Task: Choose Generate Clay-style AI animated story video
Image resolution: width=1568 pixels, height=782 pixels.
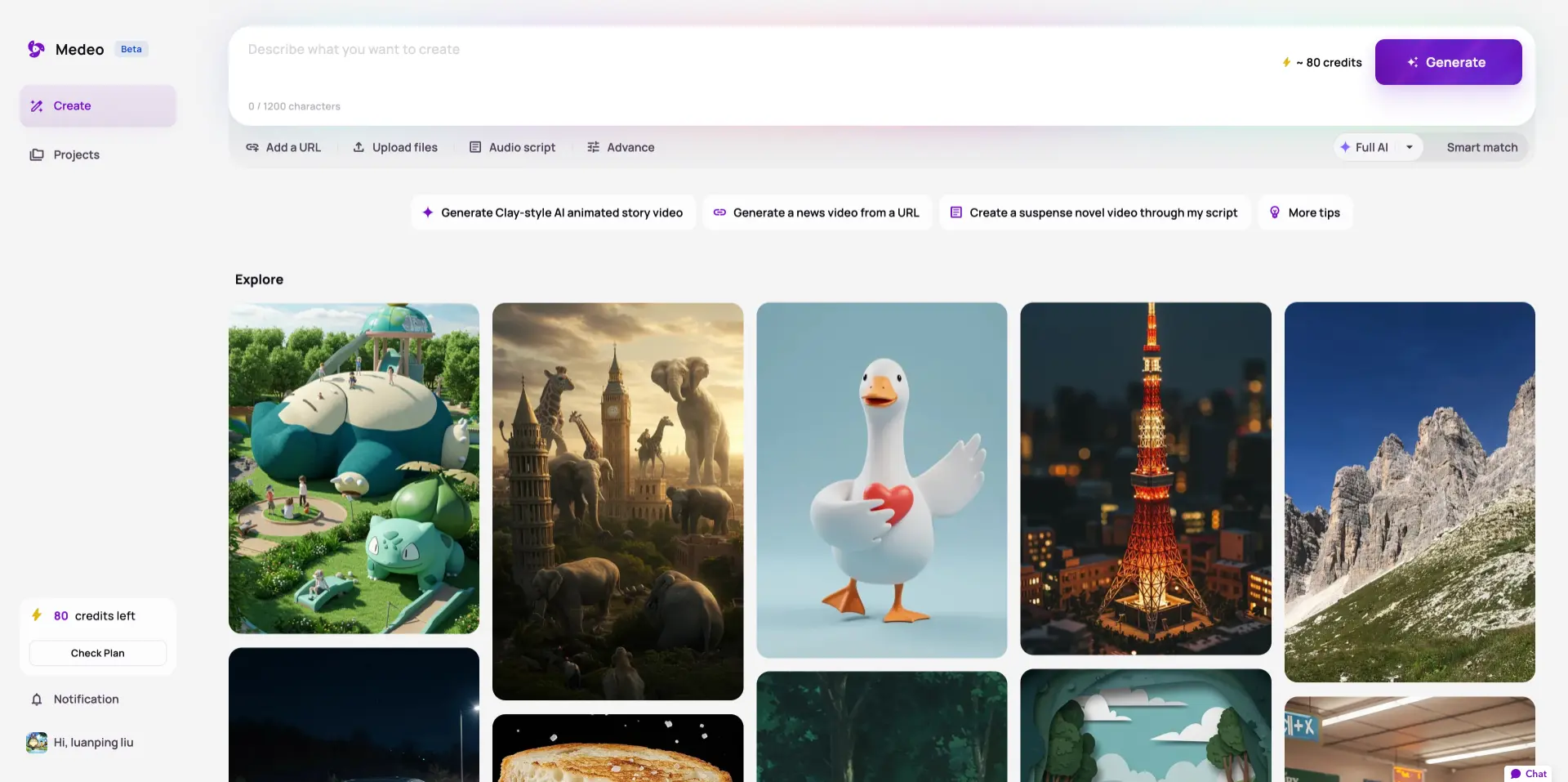Action: coord(553,212)
